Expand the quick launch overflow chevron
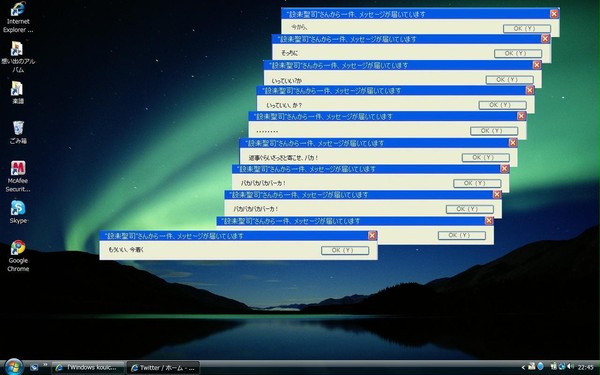The width and height of the screenshot is (600, 375). [x=45, y=365]
